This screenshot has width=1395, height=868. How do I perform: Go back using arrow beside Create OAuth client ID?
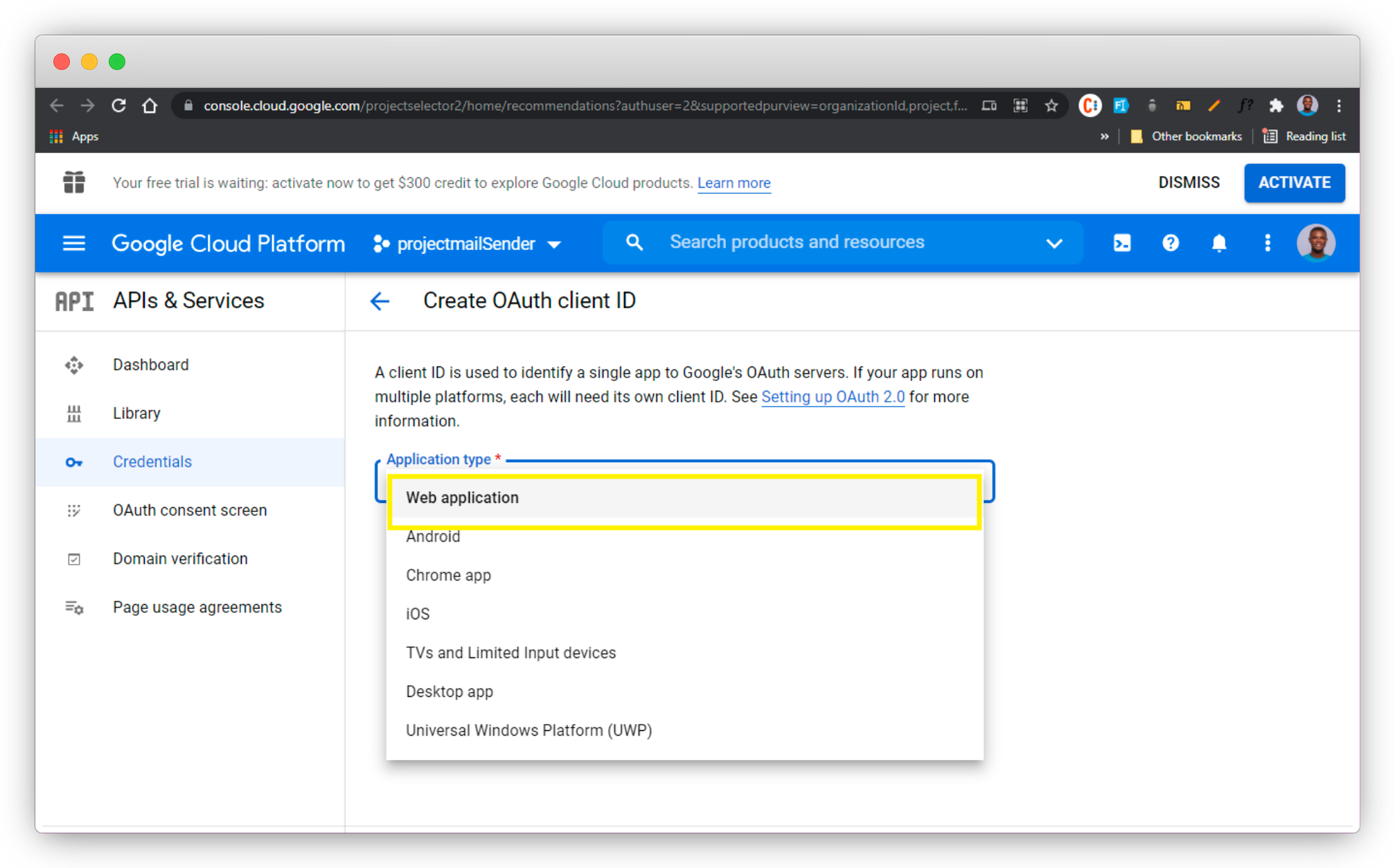click(380, 301)
